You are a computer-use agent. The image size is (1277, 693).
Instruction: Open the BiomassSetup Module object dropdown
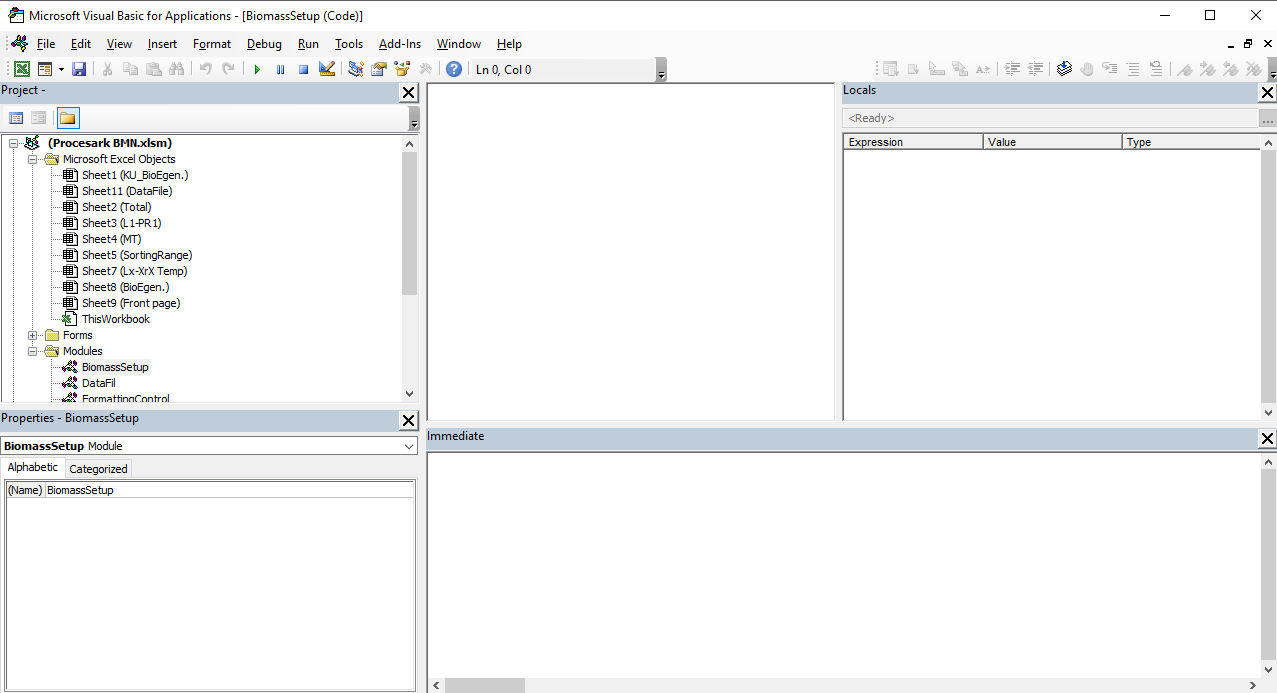click(x=408, y=446)
